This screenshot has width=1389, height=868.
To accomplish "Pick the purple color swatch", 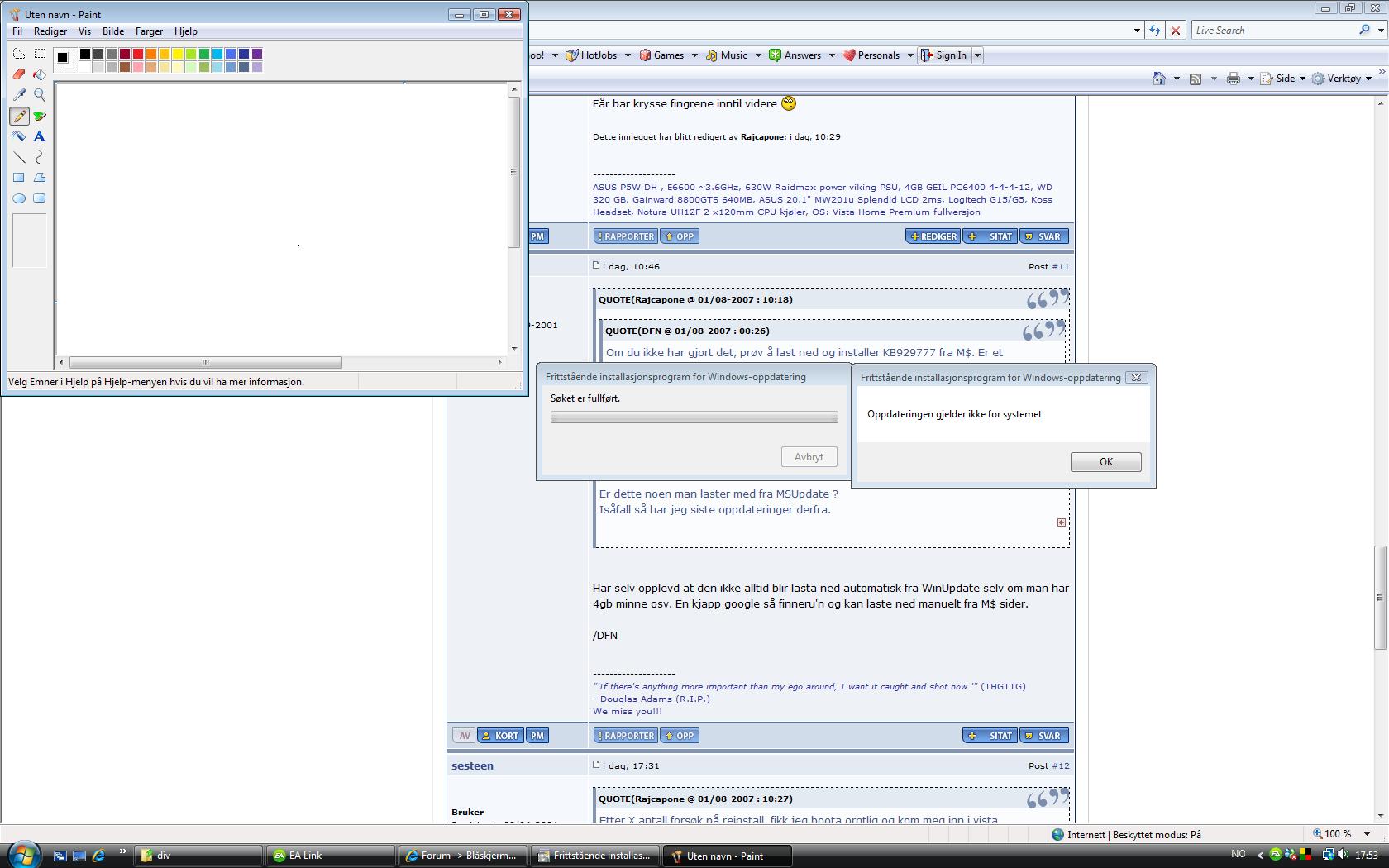I will (x=257, y=54).
